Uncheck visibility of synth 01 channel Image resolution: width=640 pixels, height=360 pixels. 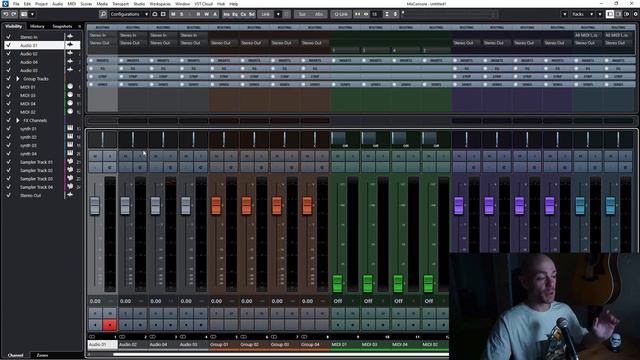[8, 128]
